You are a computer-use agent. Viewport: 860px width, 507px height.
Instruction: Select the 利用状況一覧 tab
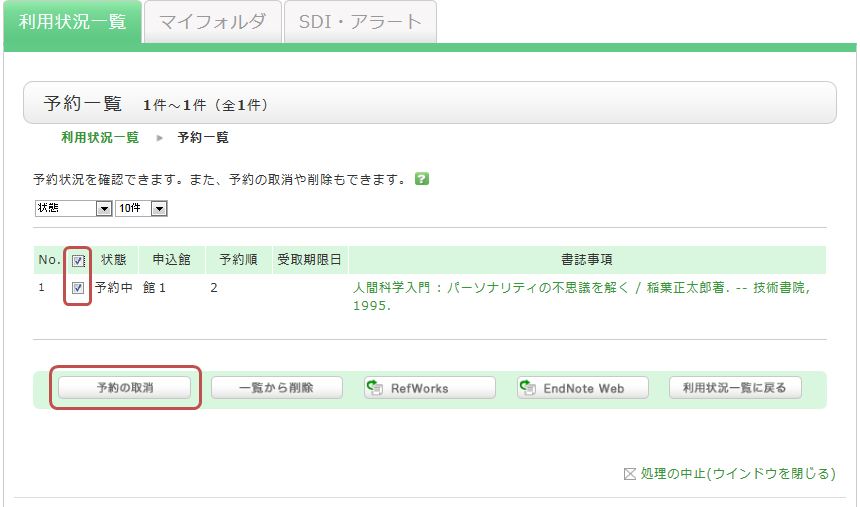point(73,22)
